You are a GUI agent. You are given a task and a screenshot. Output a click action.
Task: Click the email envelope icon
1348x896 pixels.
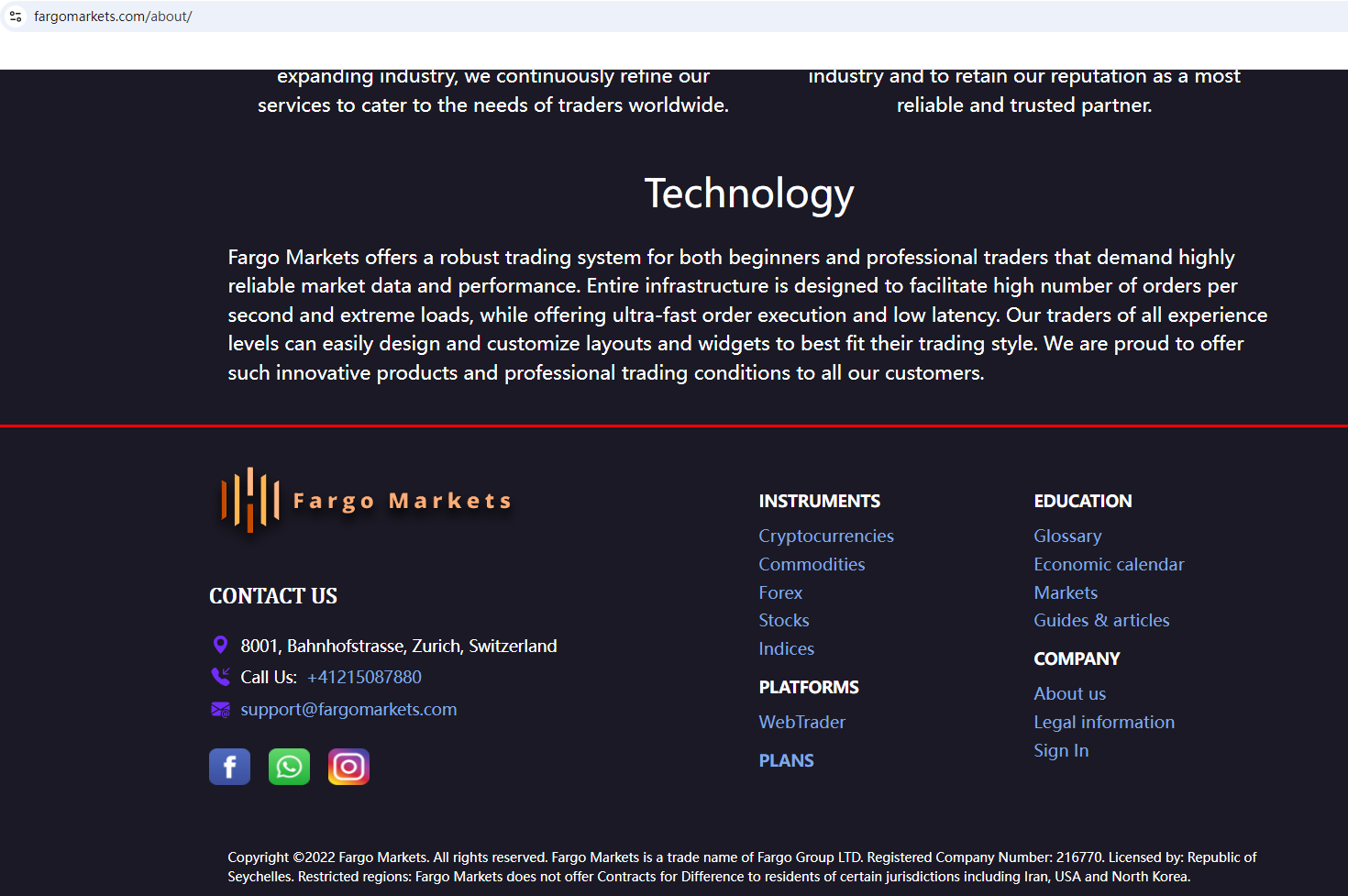pos(220,710)
